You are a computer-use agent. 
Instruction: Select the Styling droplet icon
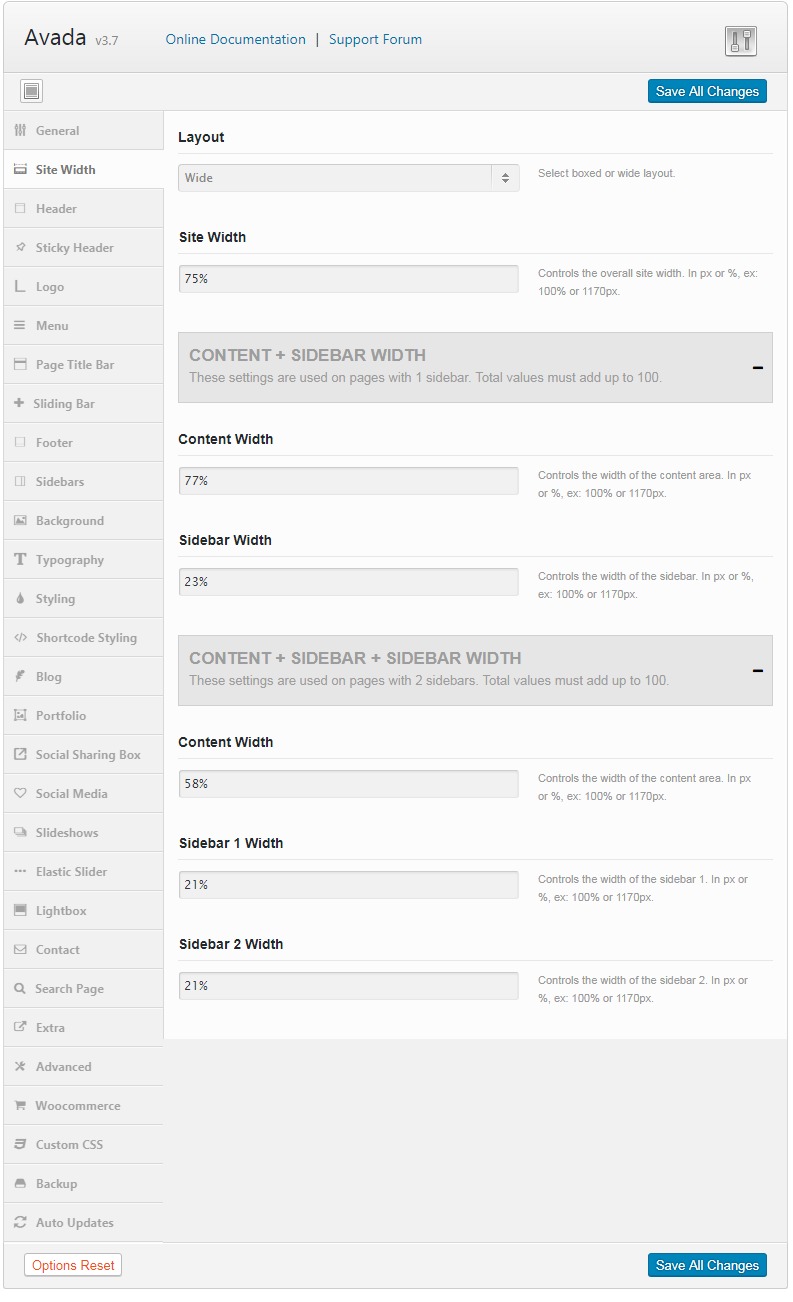(20, 599)
